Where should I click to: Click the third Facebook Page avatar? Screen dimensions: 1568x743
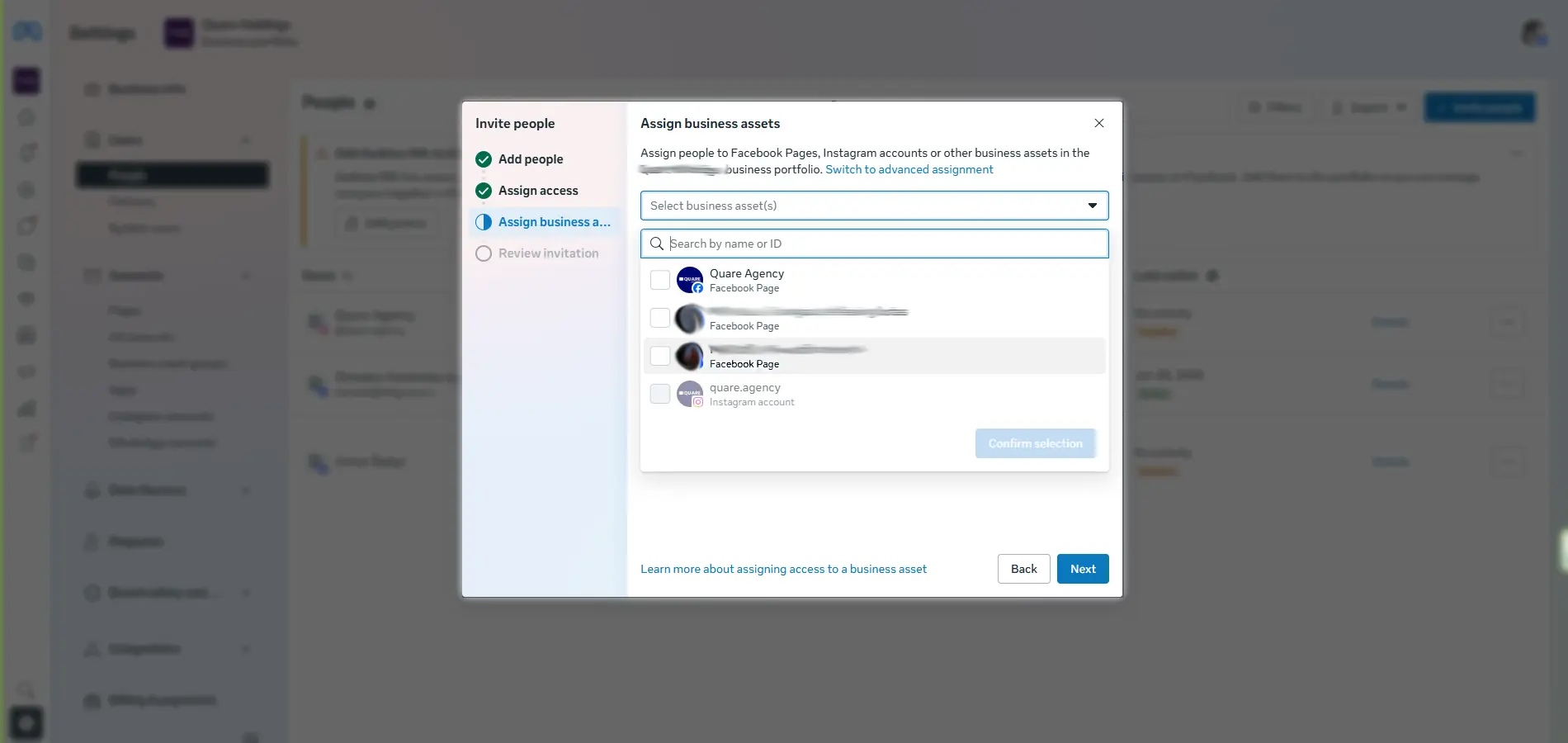[x=690, y=356]
